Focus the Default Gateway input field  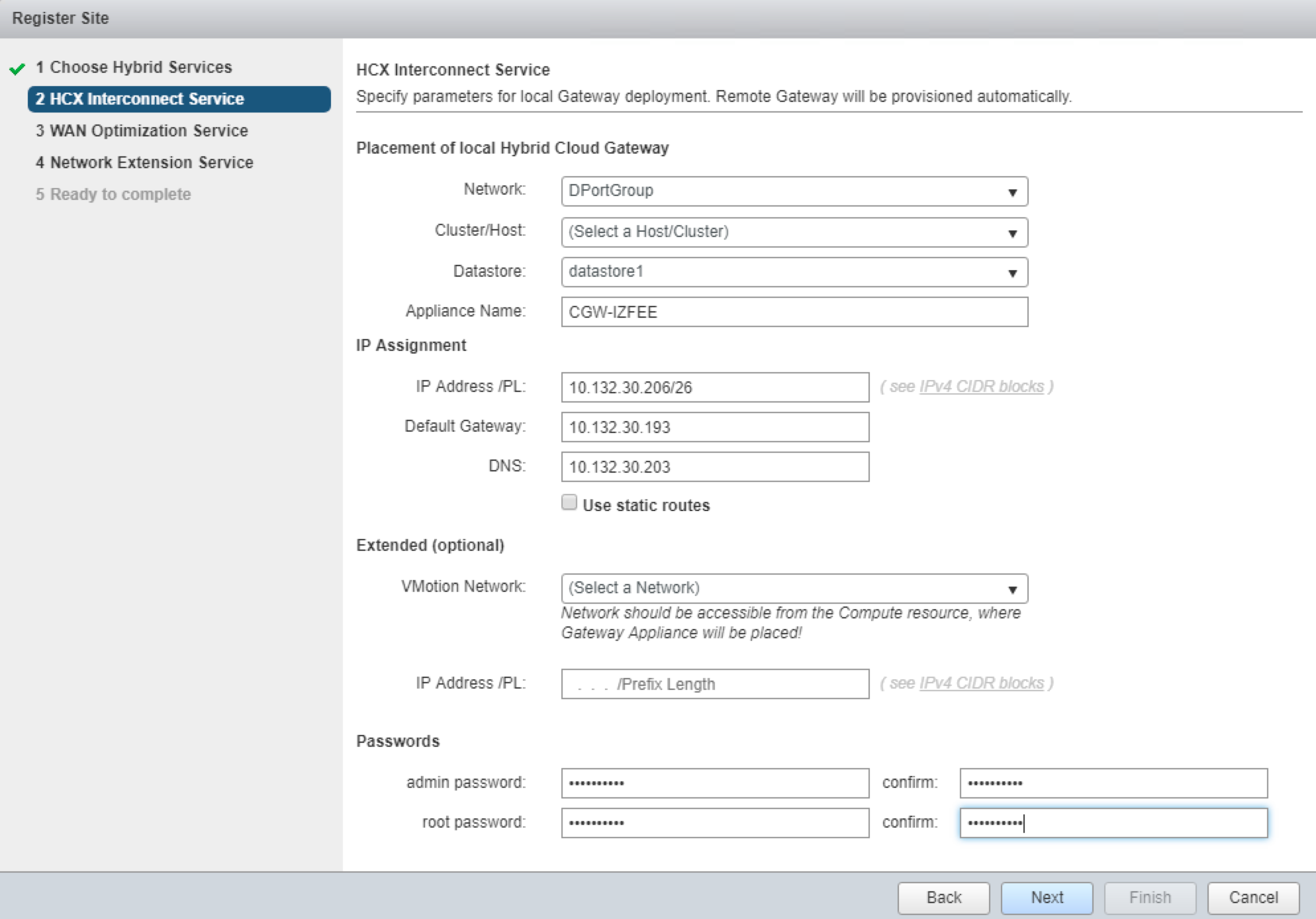pos(714,427)
